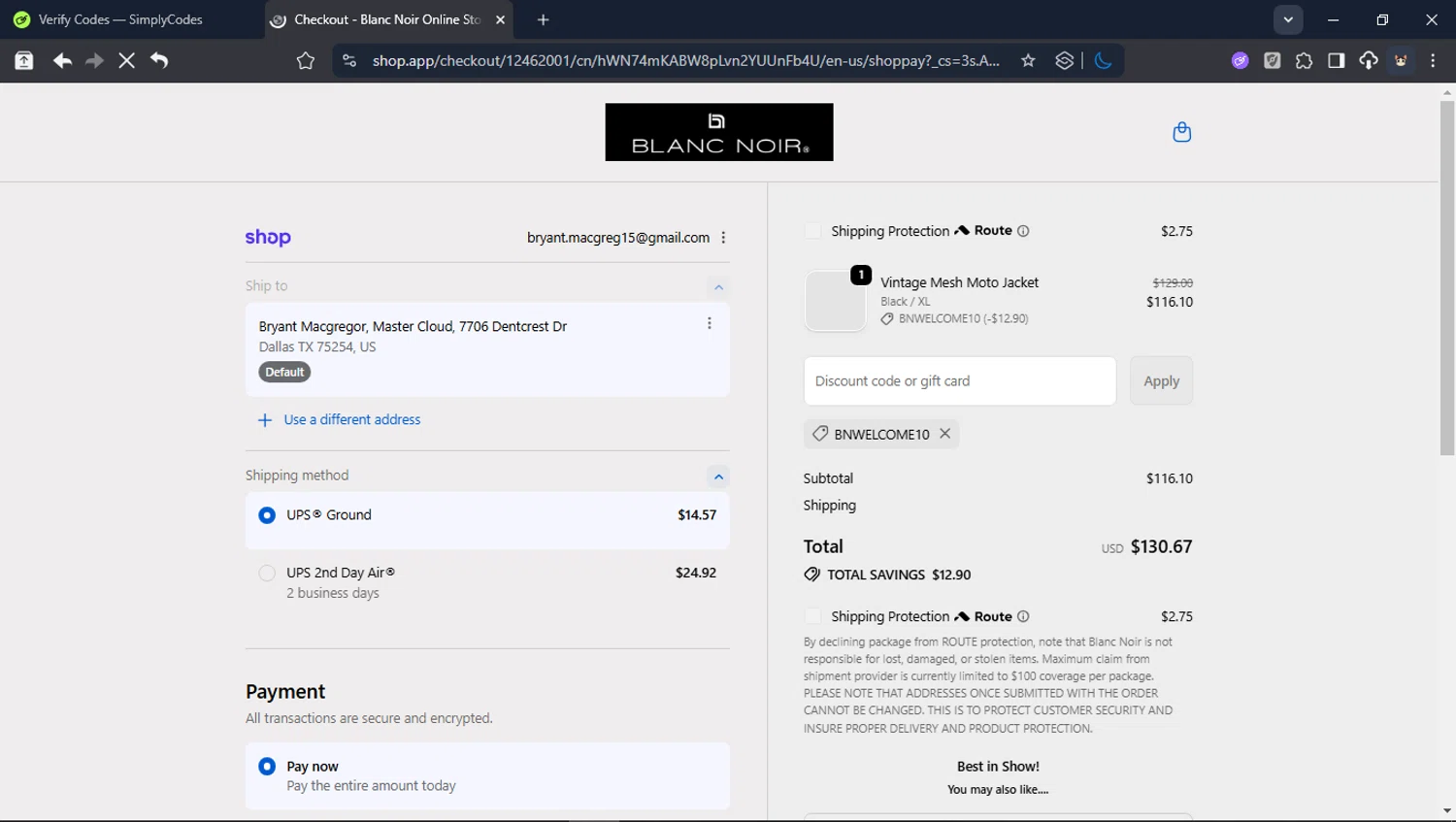1456x822 pixels.
Task: Switch to Checkout Blanc Noir tab
Action: [388, 19]
